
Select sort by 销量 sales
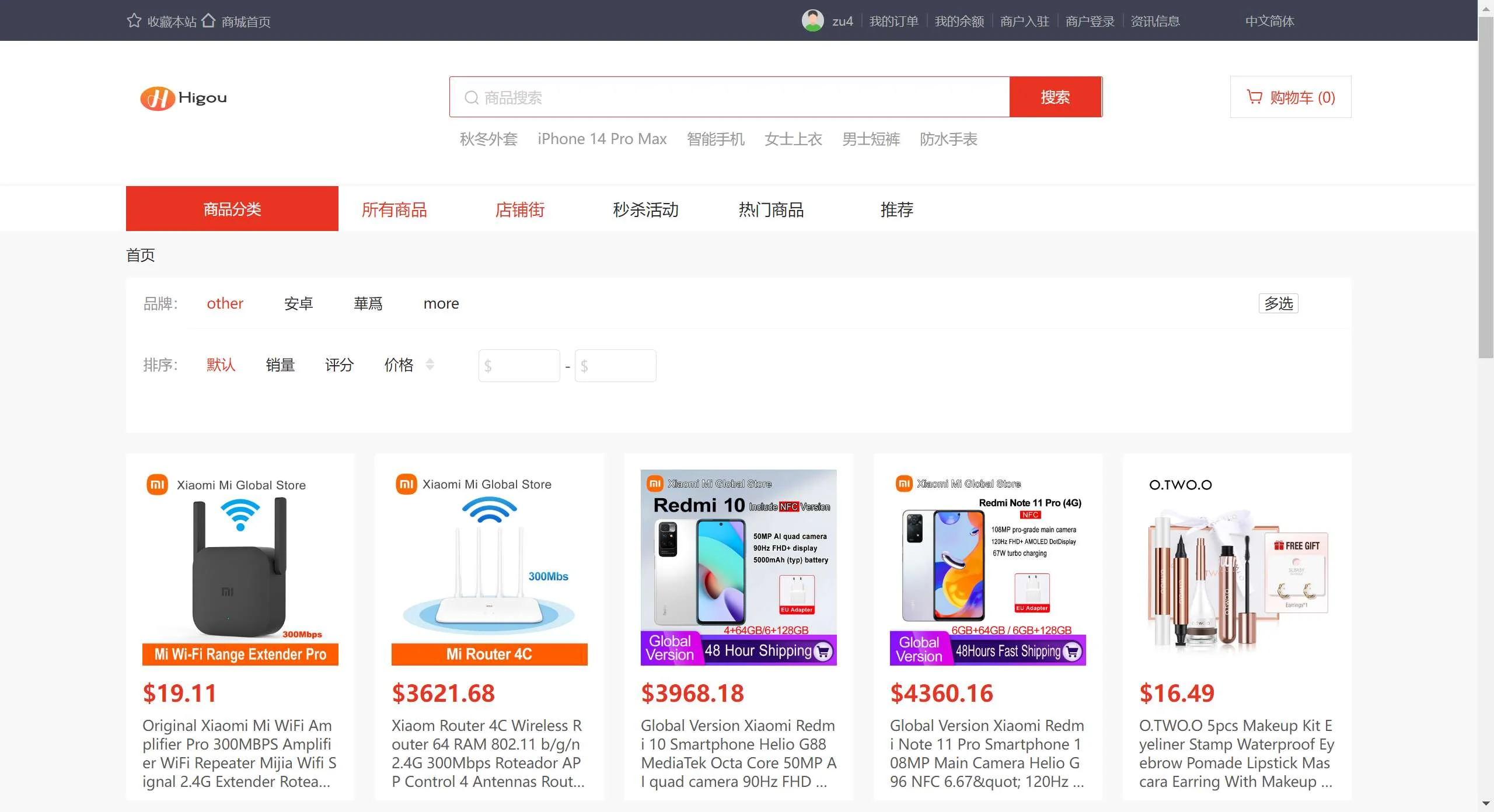tap(280, 365)
